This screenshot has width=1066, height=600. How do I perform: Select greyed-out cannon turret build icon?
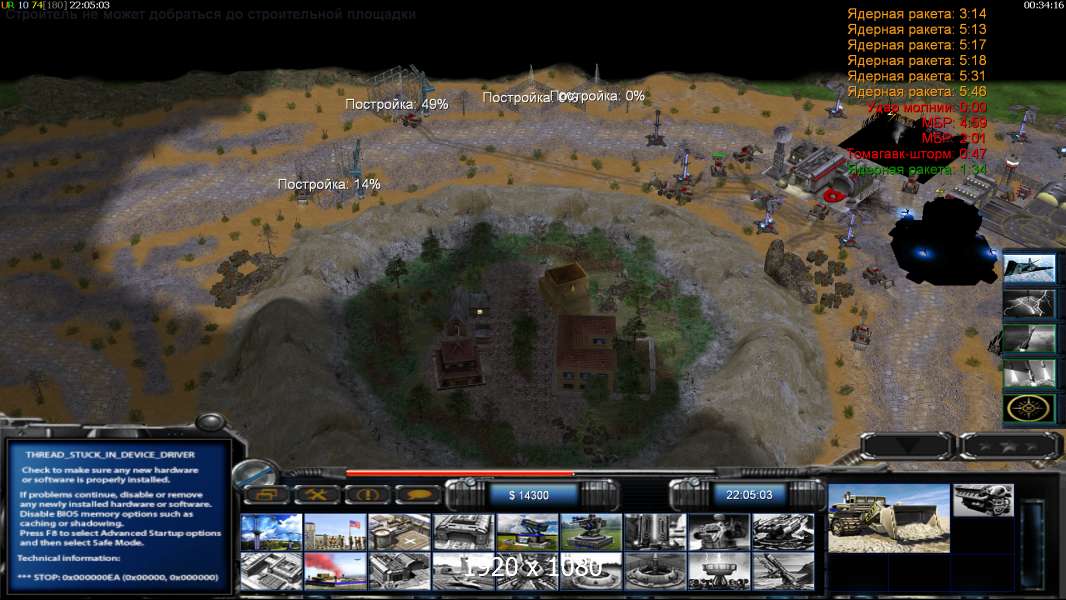719,531
